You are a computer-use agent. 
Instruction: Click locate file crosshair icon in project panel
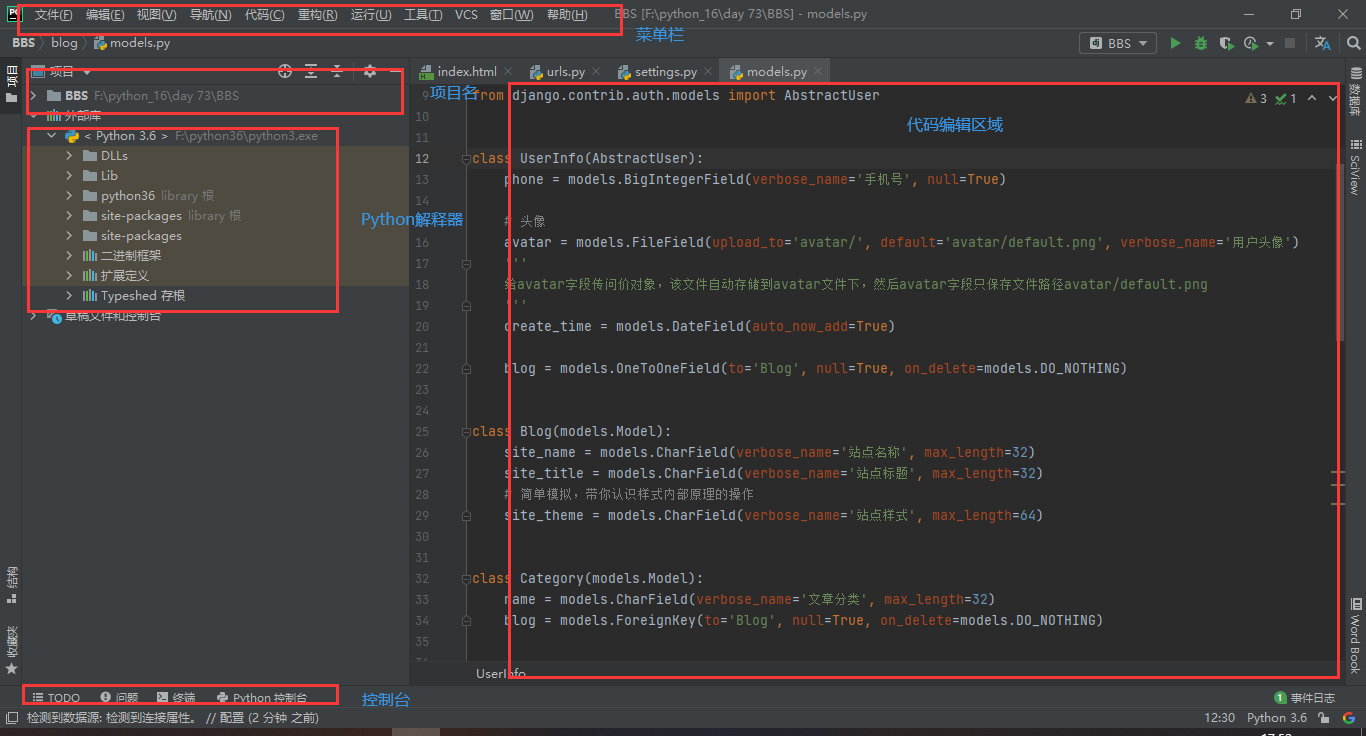[x=285, y=71]
